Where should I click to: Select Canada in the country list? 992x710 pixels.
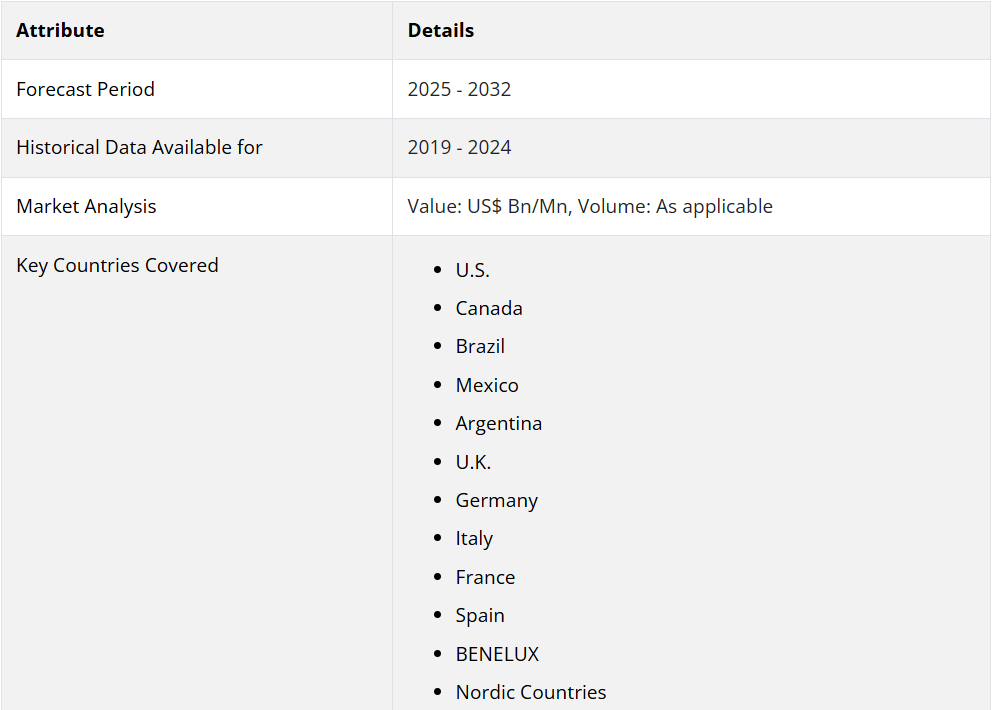tap(489, 308)
